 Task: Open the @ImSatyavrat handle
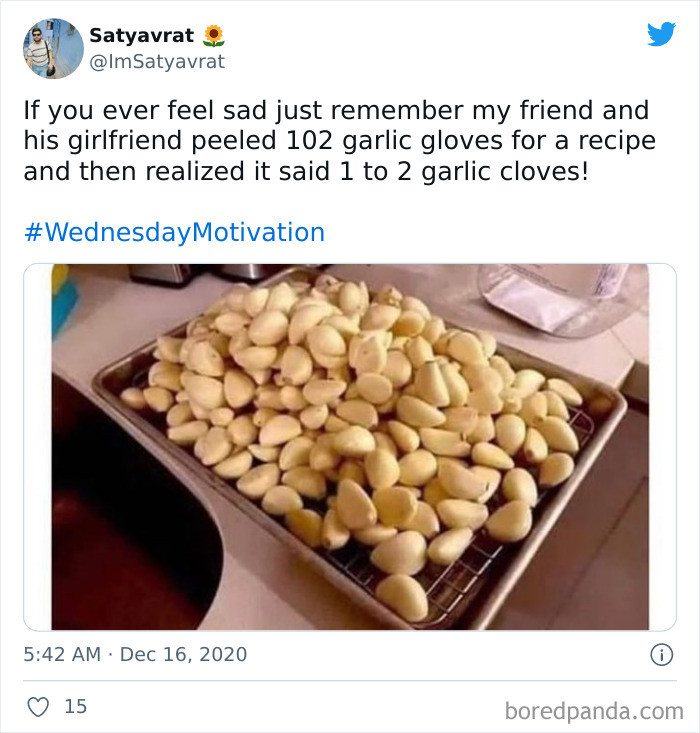click(157, 62)
